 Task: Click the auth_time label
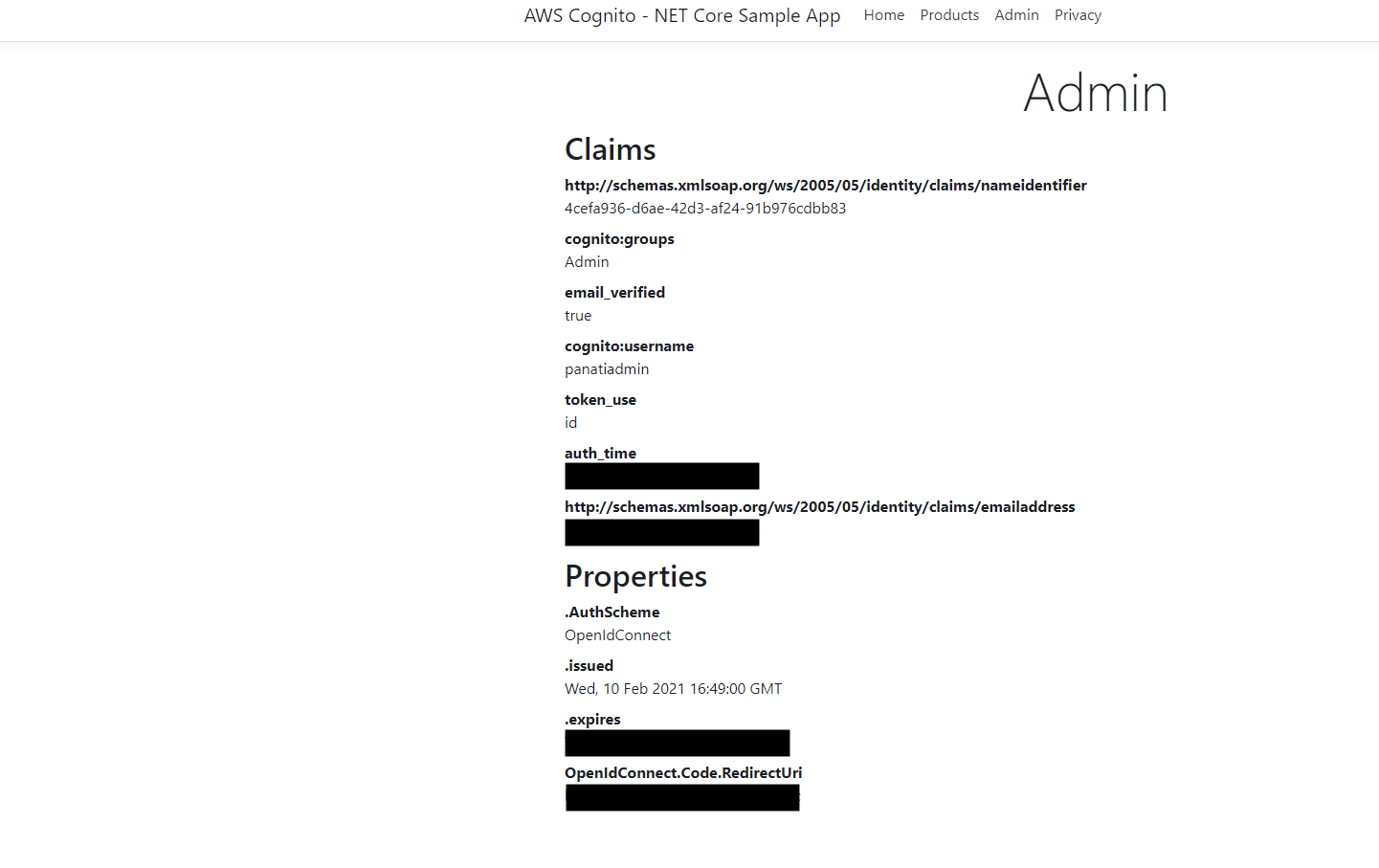pos(600,453)
